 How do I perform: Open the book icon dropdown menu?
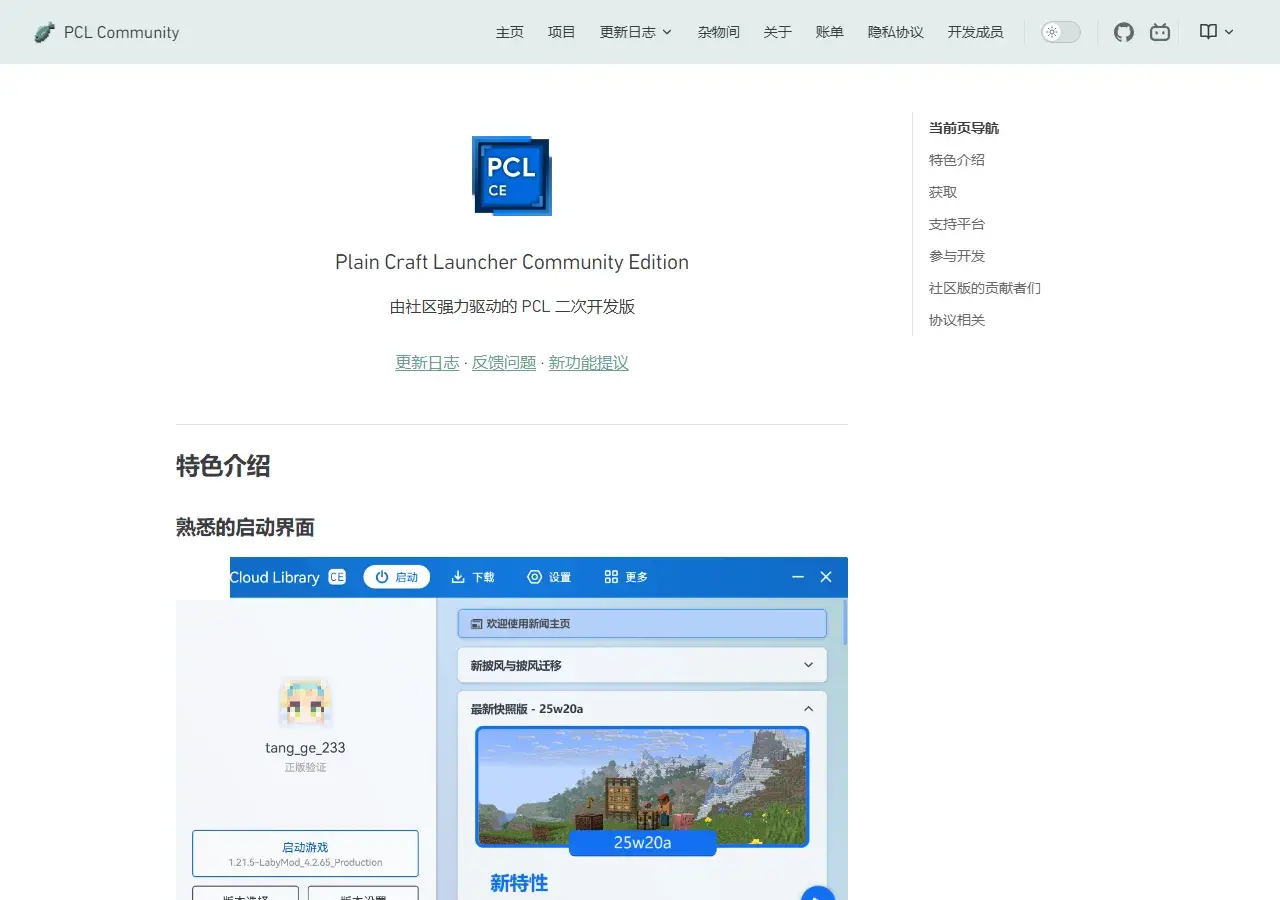coord(1217,32)
